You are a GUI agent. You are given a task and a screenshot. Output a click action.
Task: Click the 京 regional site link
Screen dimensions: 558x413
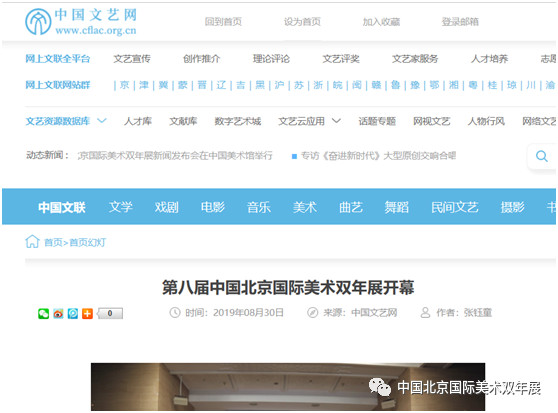click(125, 85)
